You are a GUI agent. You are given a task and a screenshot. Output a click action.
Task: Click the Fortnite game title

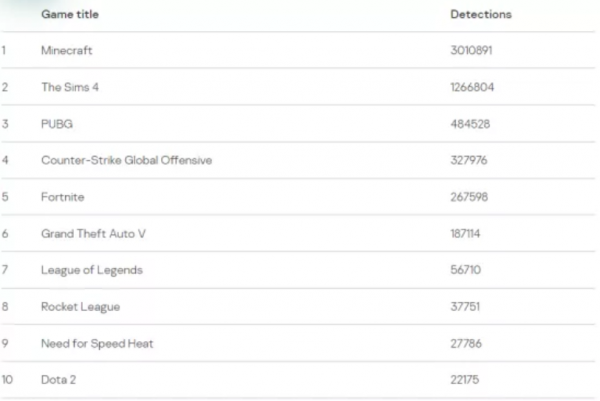63,197
